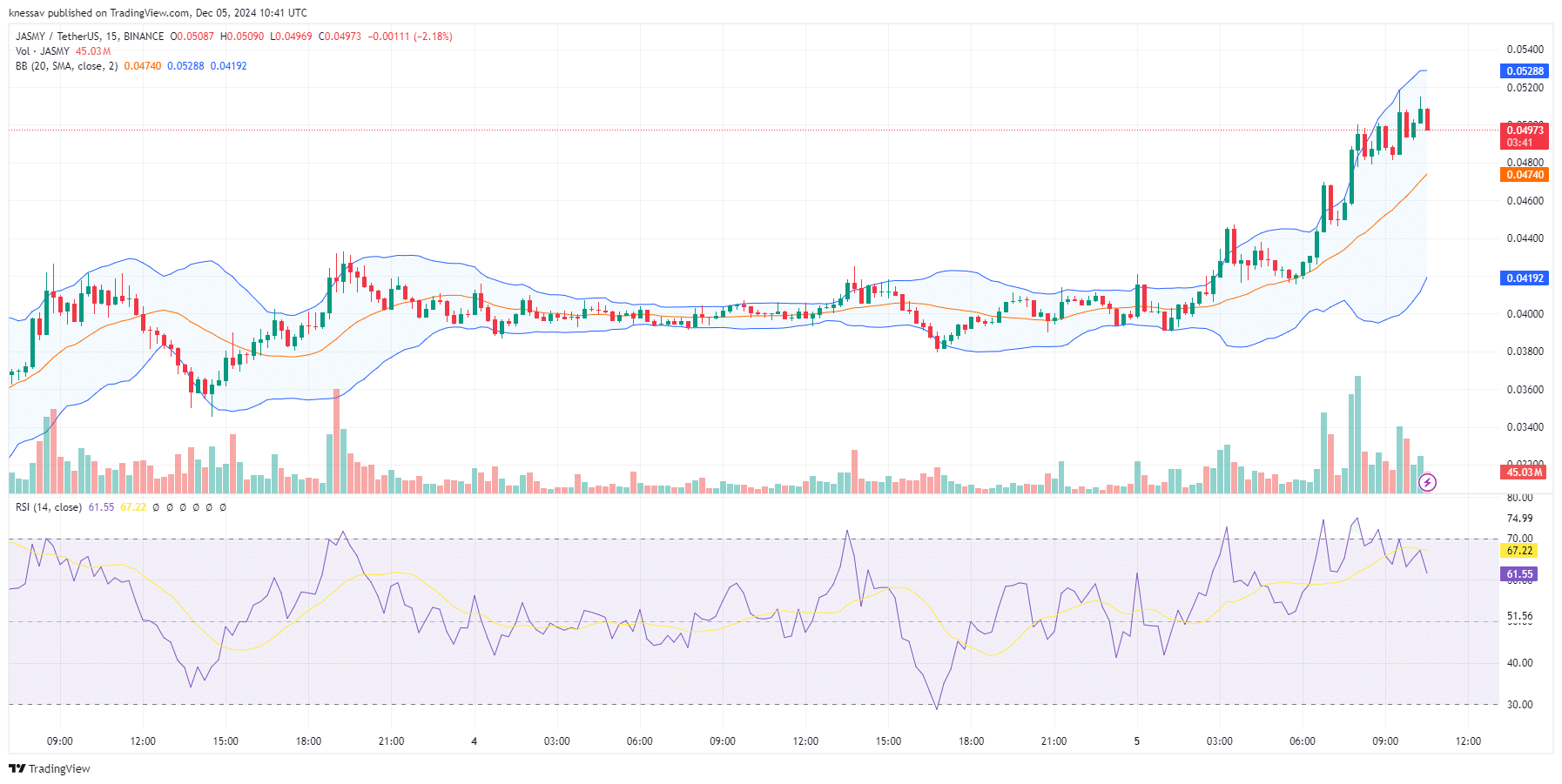This screenshot has height=784, width=1562.
Task: Click the date label 5 on time axis
Action: coord(1136,741)
